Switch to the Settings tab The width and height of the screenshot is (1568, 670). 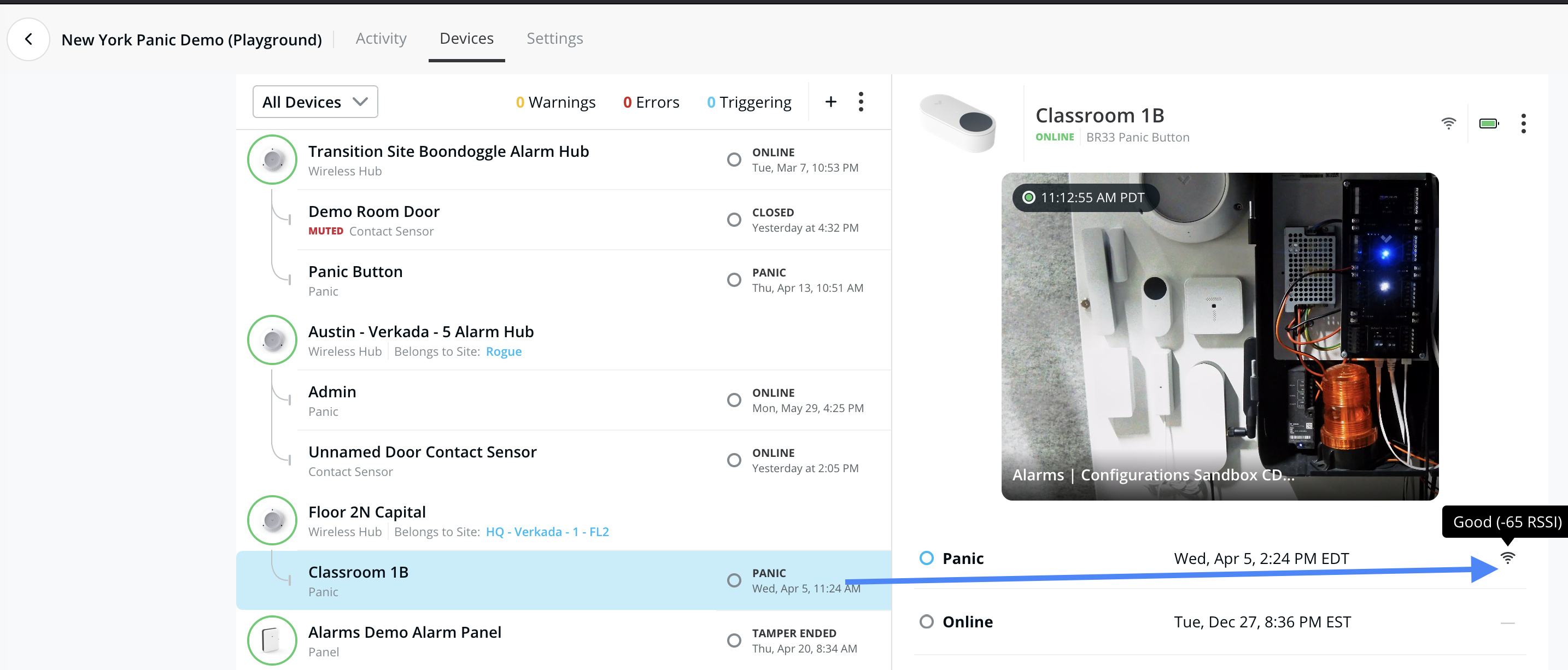click(554, 38)
